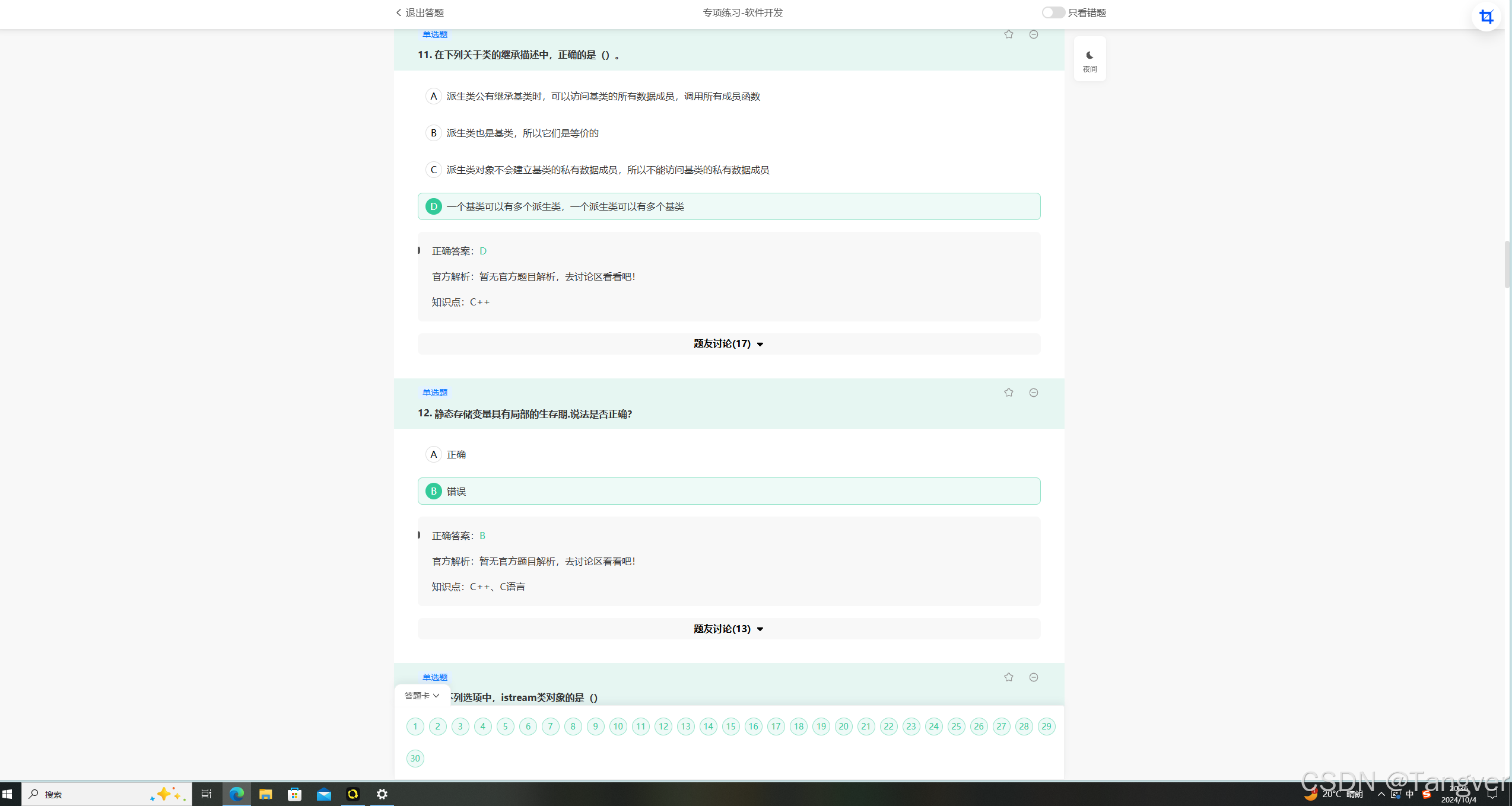Click the 知识点：C++、C语言 line
This screenshot has height=806, width=1512.
(478, 587)
